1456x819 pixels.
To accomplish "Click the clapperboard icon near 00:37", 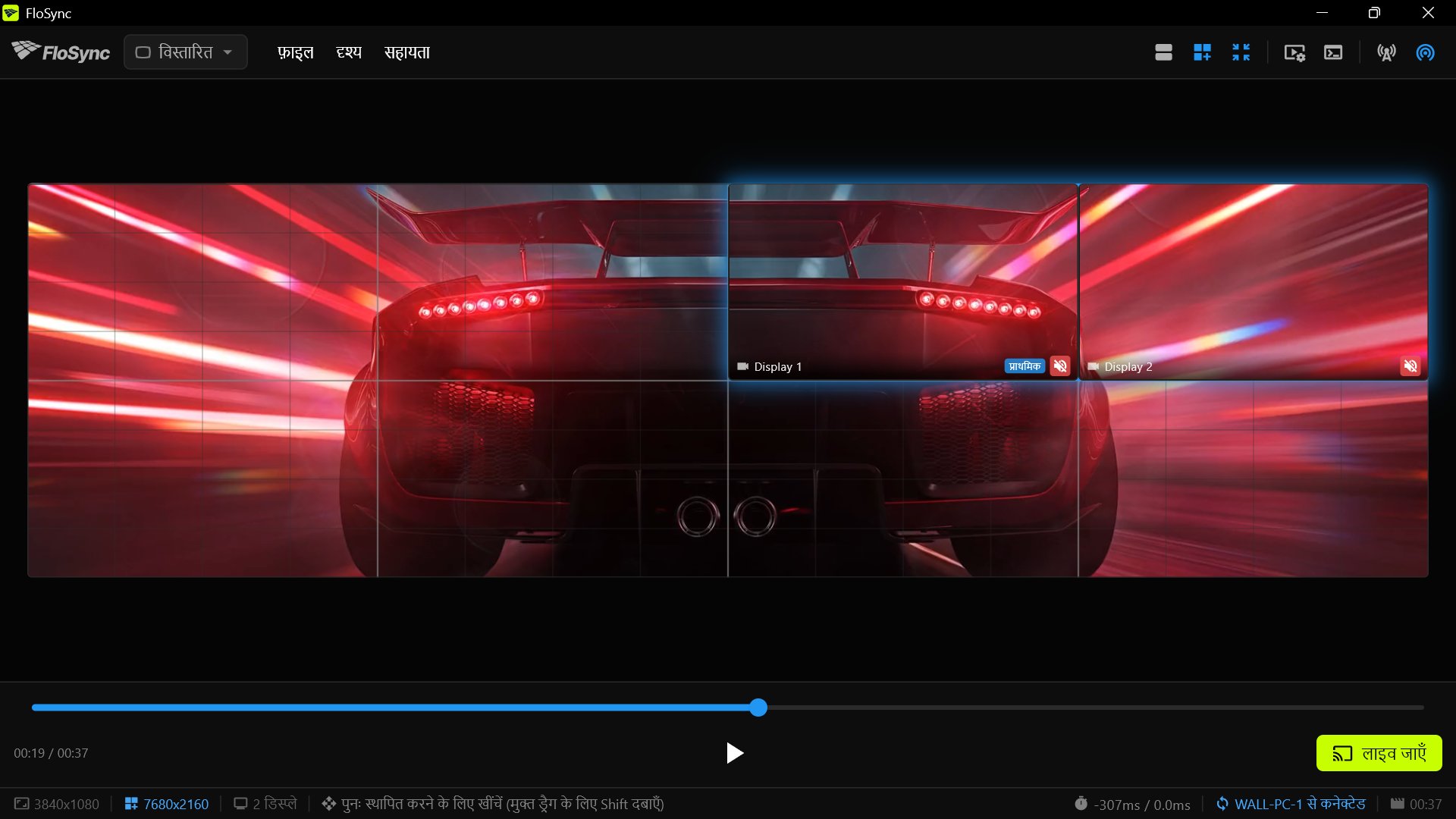I will pyautogui.click(x=1397, y=804).
